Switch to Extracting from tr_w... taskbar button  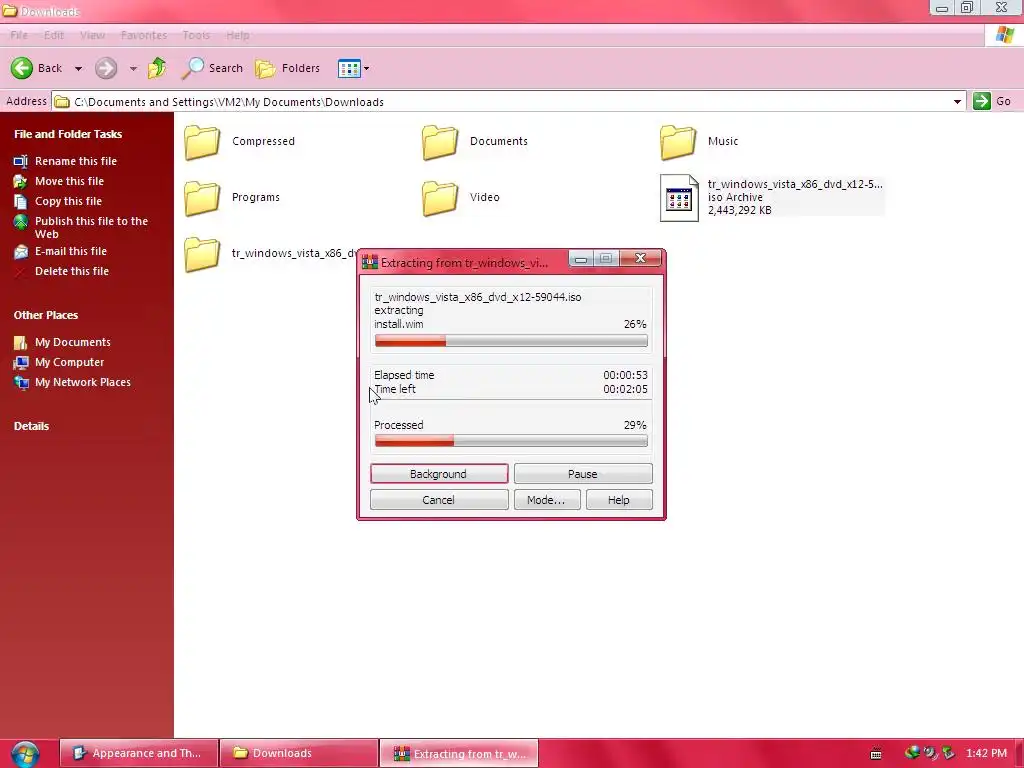(459, 754)
